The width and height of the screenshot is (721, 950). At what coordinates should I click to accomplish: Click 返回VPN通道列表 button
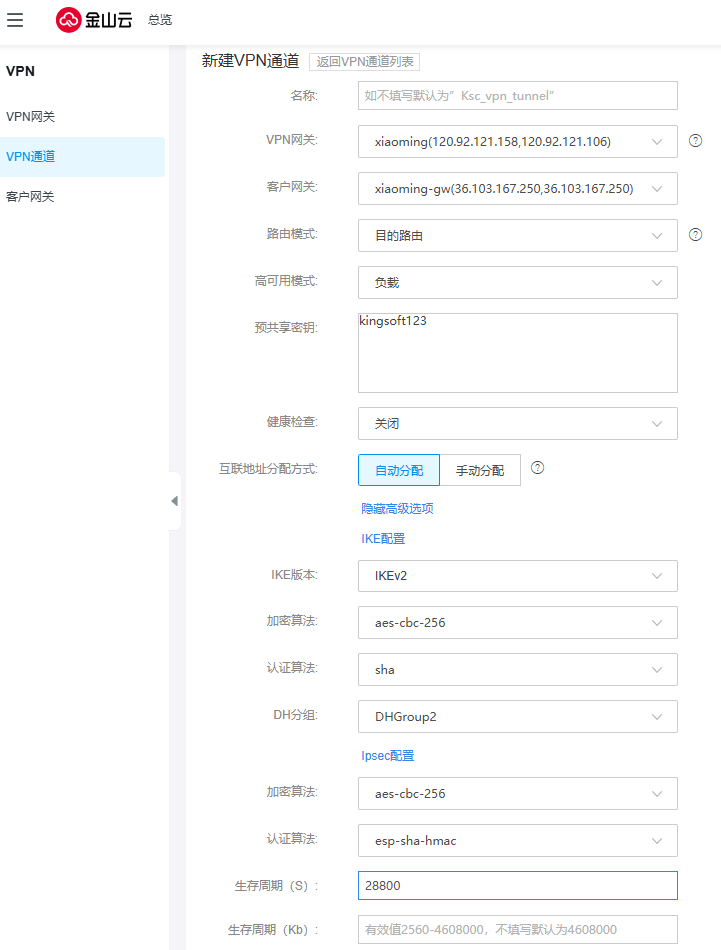[x=364, y=62]
